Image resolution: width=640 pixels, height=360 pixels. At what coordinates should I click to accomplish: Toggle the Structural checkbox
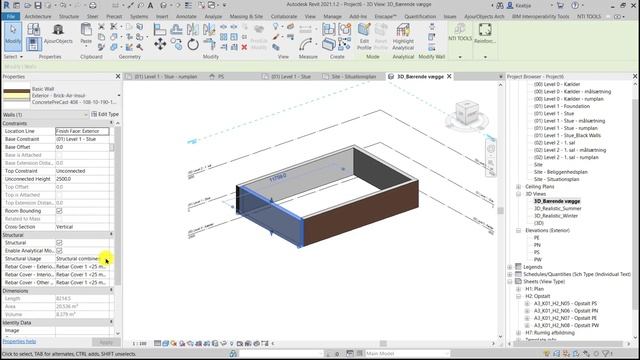tap(59, 242)
